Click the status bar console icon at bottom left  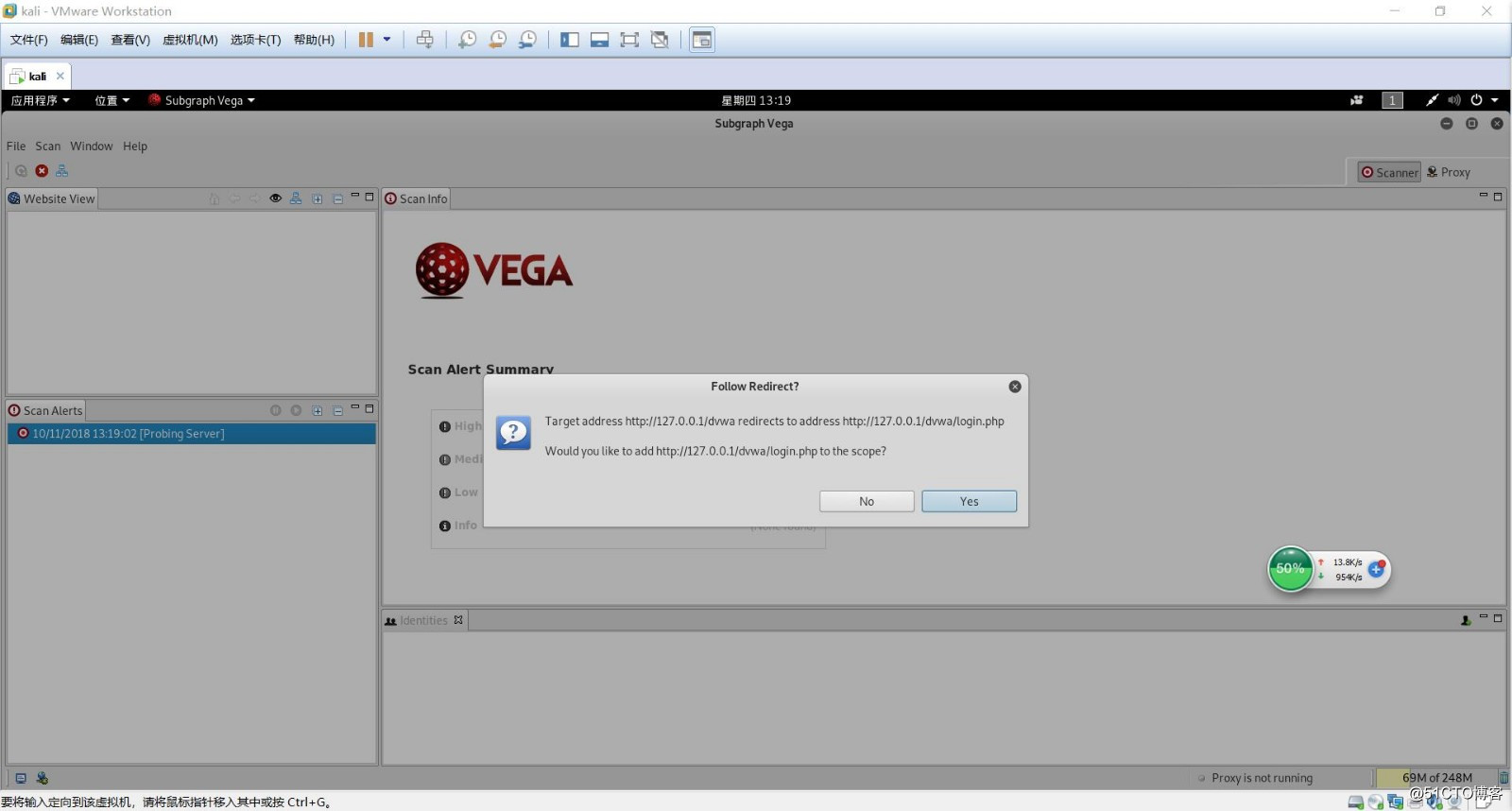click(21, 778)
